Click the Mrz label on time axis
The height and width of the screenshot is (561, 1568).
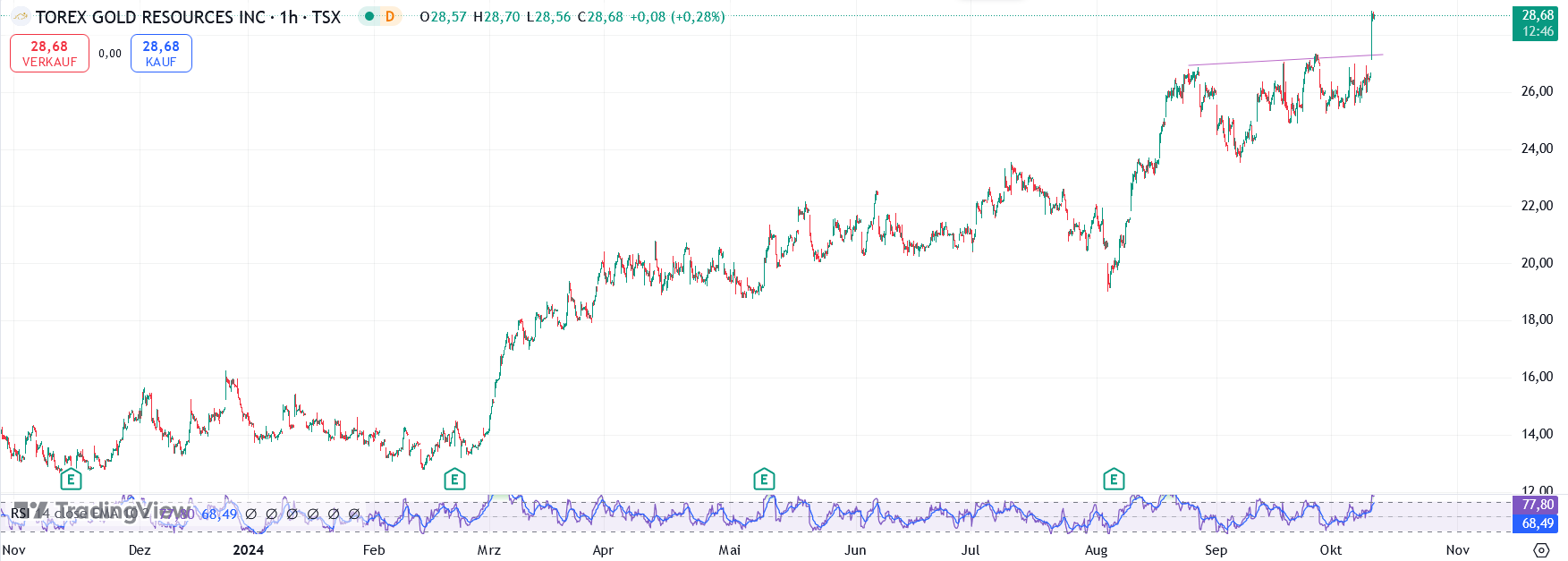tap(488, 550)
